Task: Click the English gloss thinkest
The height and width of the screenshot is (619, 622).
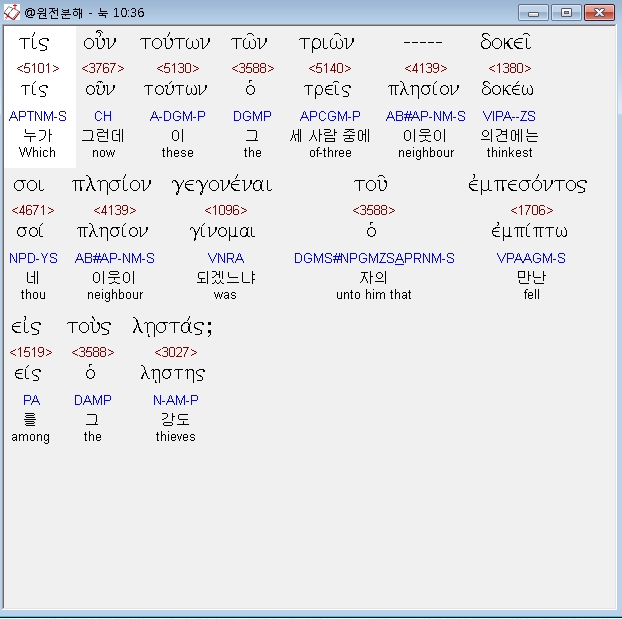Action: point(509,152)
